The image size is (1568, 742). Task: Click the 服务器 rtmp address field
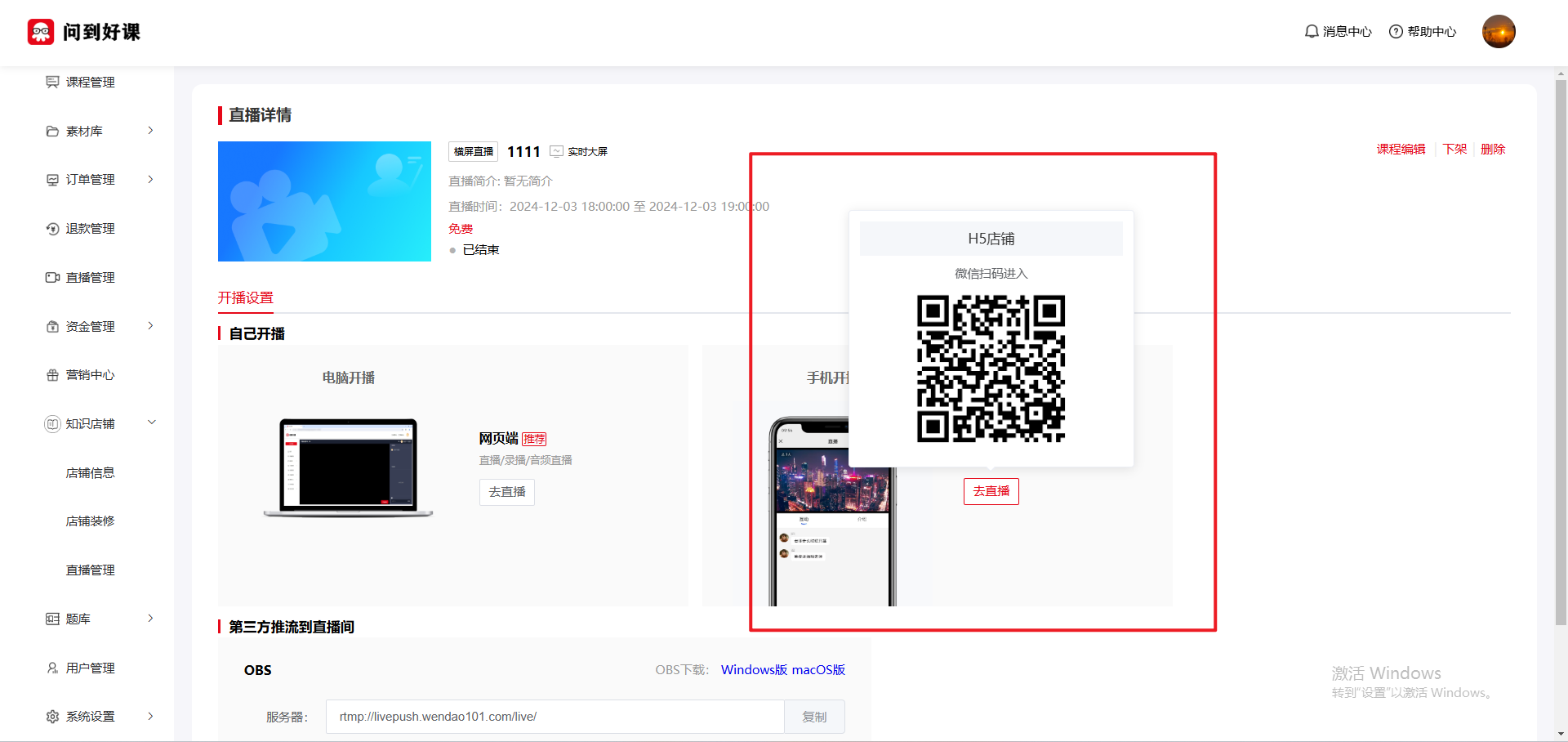point(555,717)
